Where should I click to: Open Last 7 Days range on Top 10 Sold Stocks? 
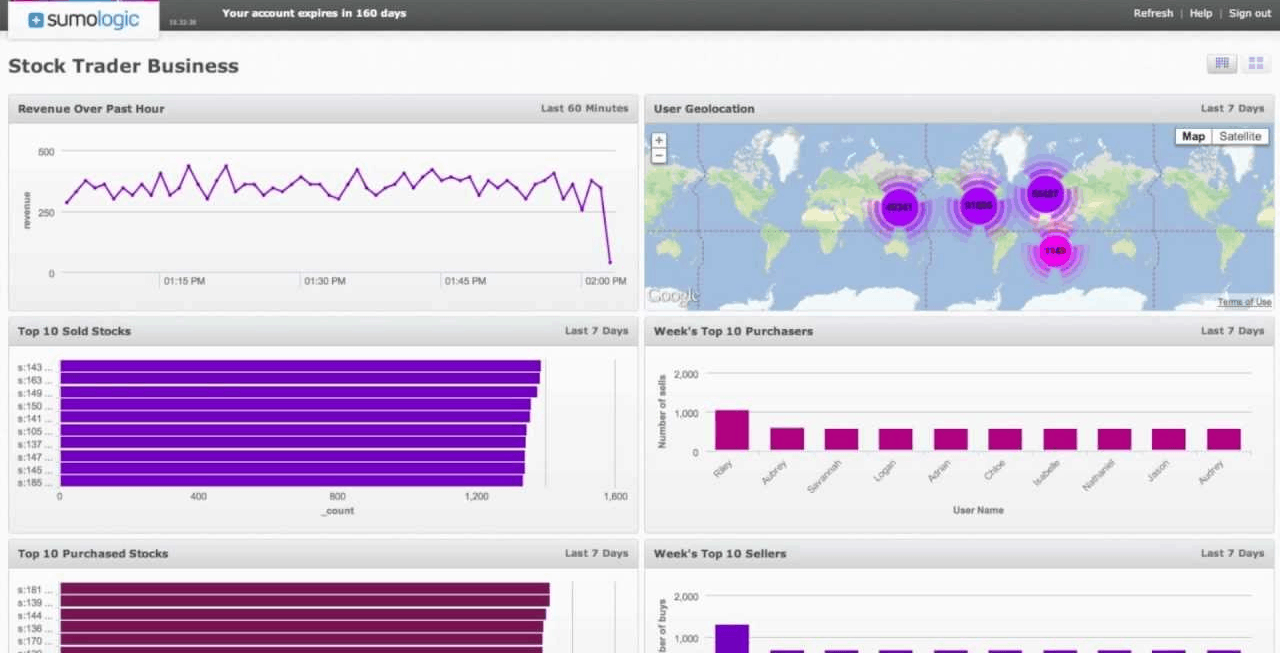click(596, 330)
